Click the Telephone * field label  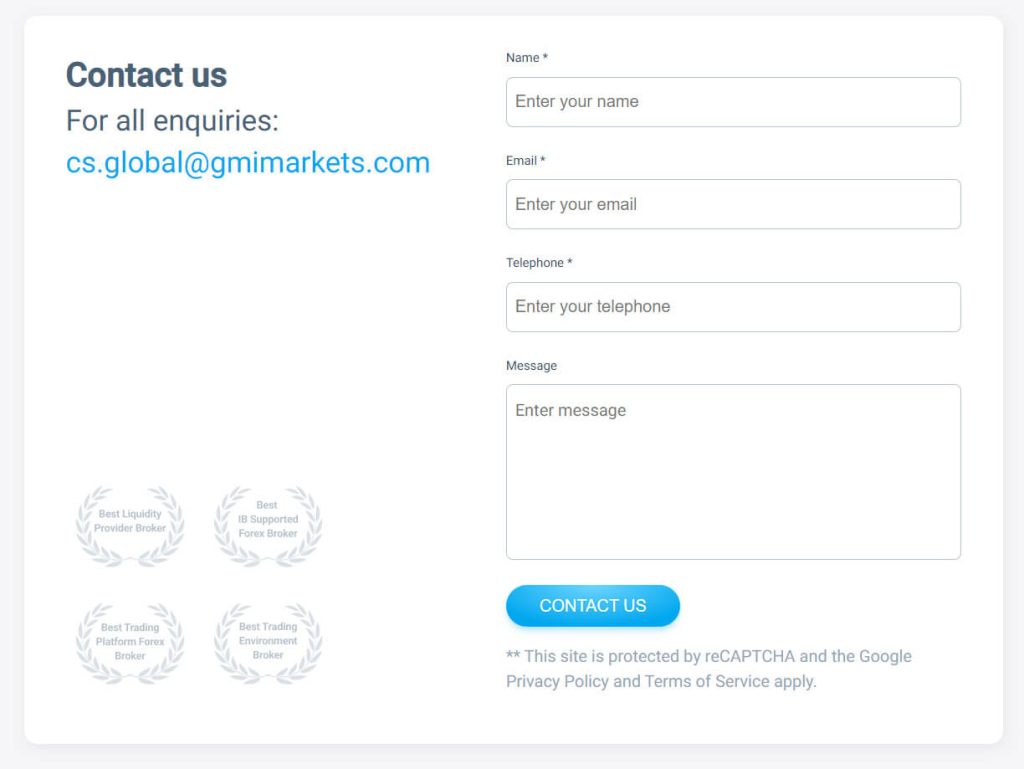click(539, 263)
